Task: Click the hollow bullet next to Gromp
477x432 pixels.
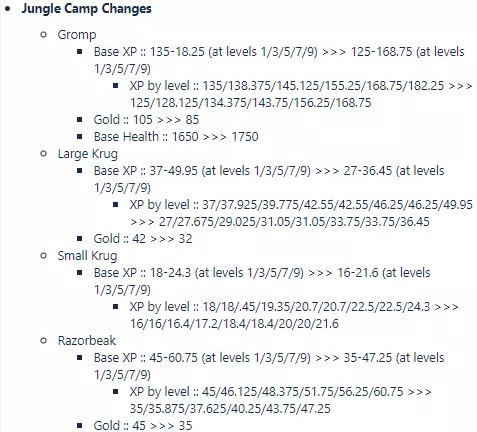Action: click(43, 35)
